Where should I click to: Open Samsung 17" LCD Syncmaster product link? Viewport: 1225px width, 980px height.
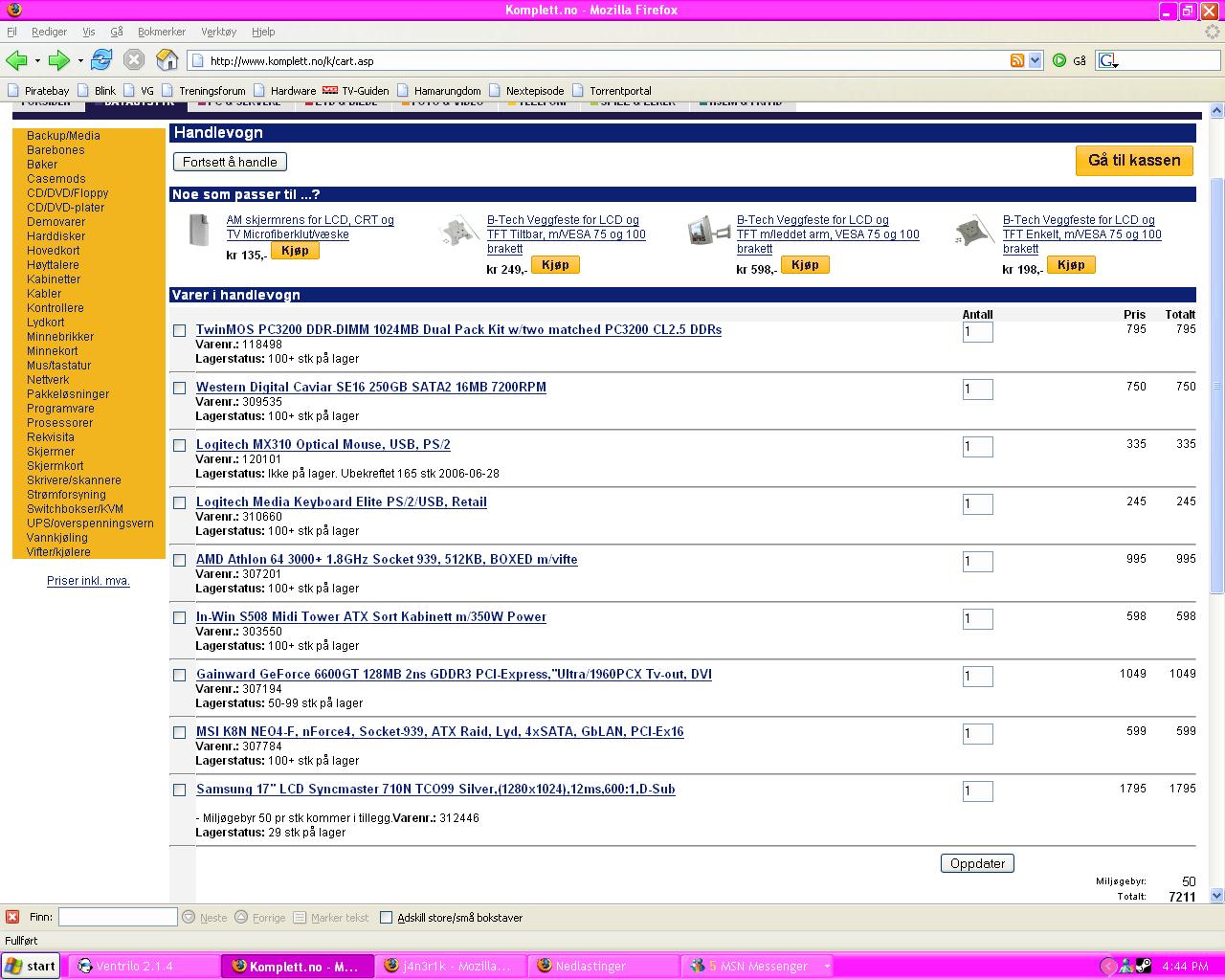pyautogui.click(x=435, y=790)
